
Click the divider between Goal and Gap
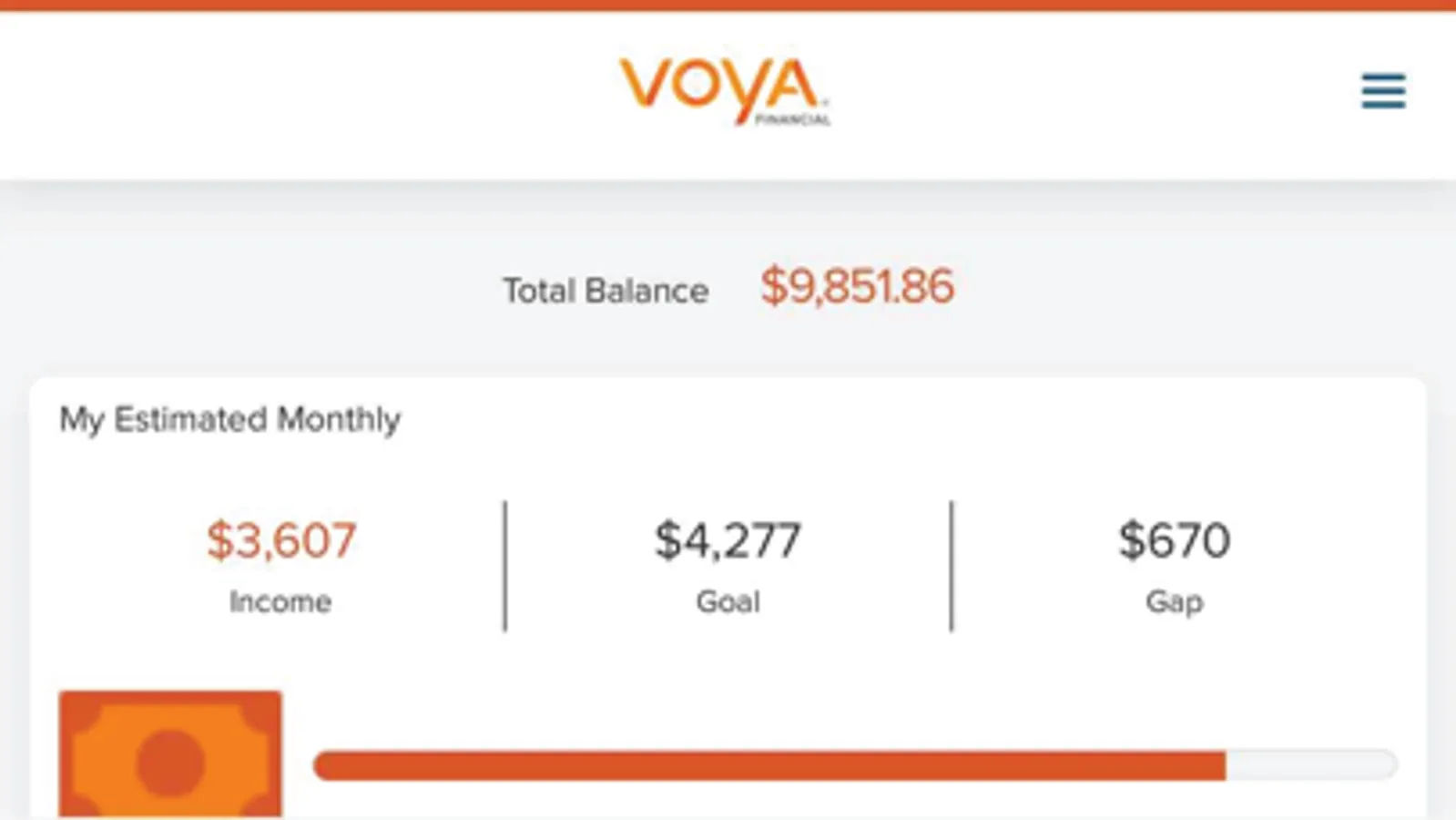[x=952, y=565]
